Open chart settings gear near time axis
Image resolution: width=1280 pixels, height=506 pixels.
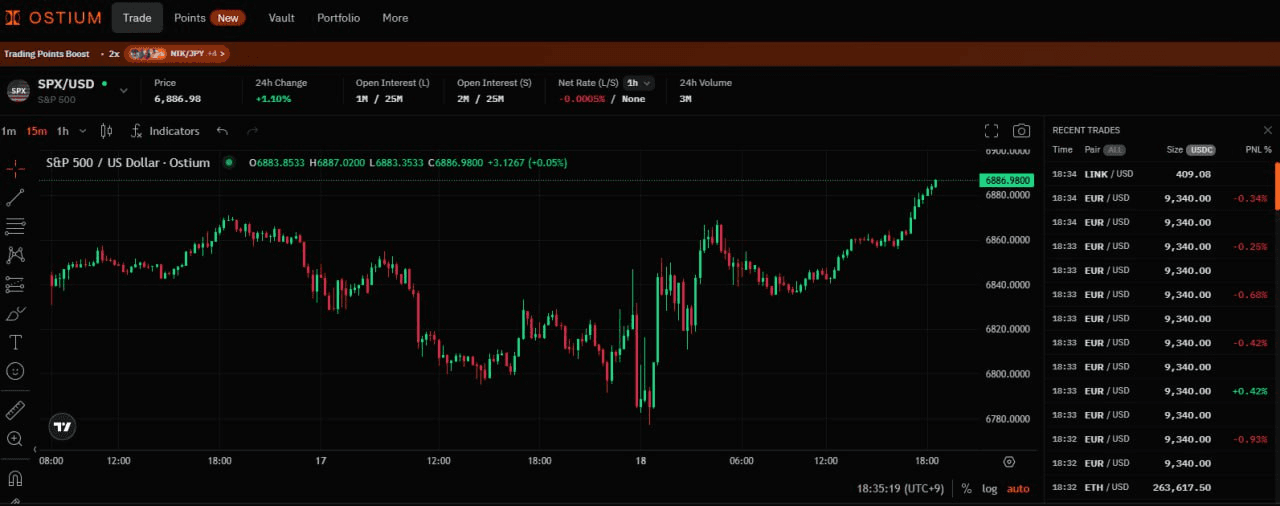tap(1008, 462)
